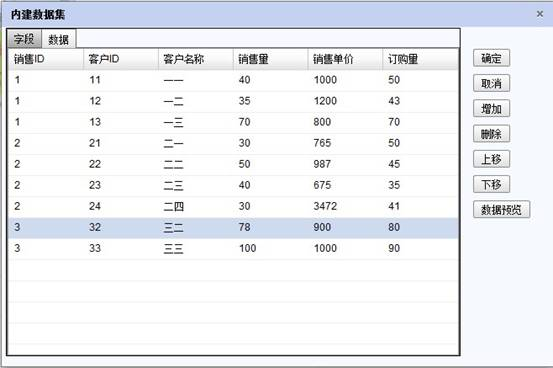
Task: Delete the row with 删除 button
Action: tap(491, 134)
